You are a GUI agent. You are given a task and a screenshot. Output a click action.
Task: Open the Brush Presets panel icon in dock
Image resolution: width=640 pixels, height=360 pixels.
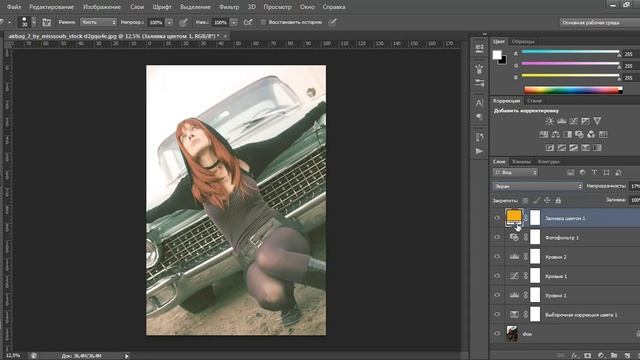tap(479, 83)
